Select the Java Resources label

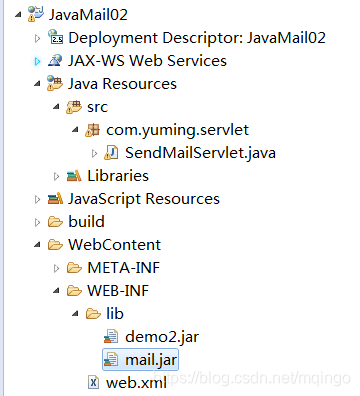122,84
